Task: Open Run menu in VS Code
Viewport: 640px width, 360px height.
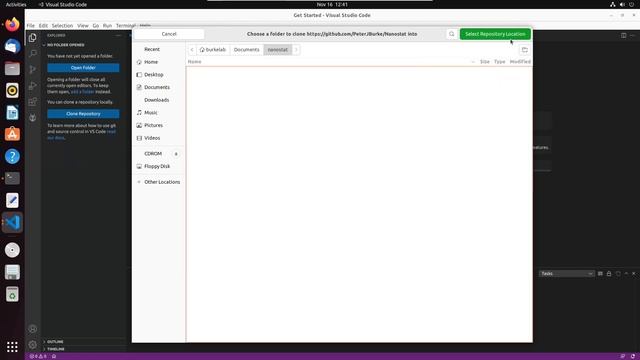Action: click(x=107, y=25)
